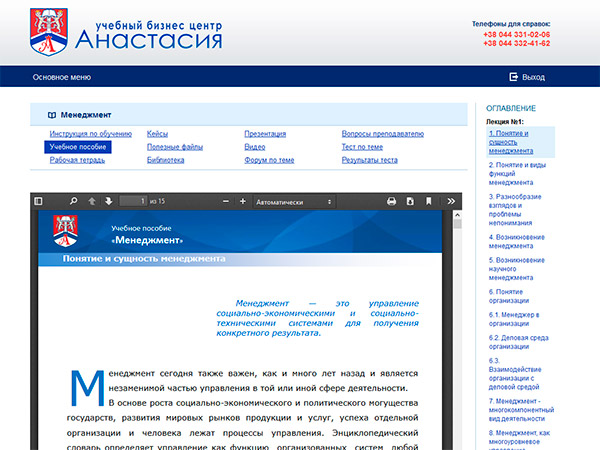Zoom in the PDF document
600x450 pixels.
point(242,201)
